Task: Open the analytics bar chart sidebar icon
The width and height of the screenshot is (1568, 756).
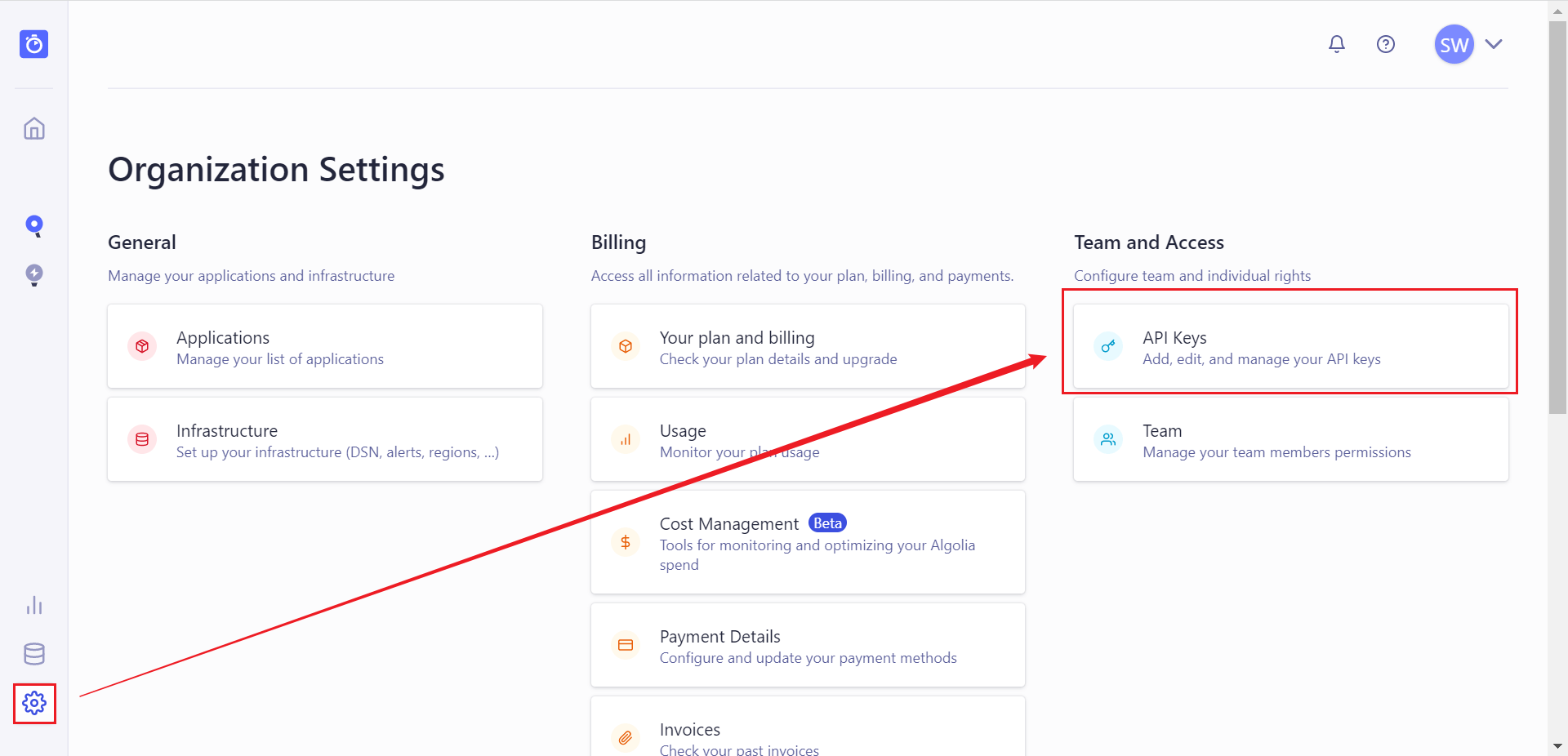Action: (34, 605)
